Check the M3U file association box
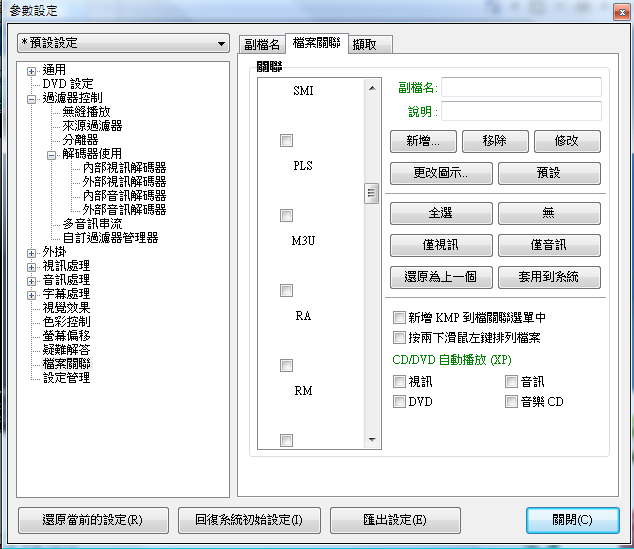634x549 pixels. pos(287,216)
